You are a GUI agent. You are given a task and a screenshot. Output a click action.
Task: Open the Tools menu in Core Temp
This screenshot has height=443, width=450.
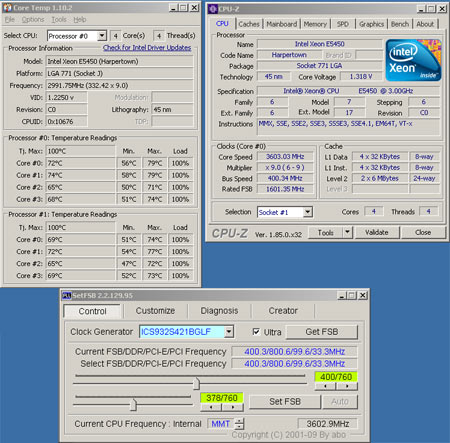click(x=59, y=20)
